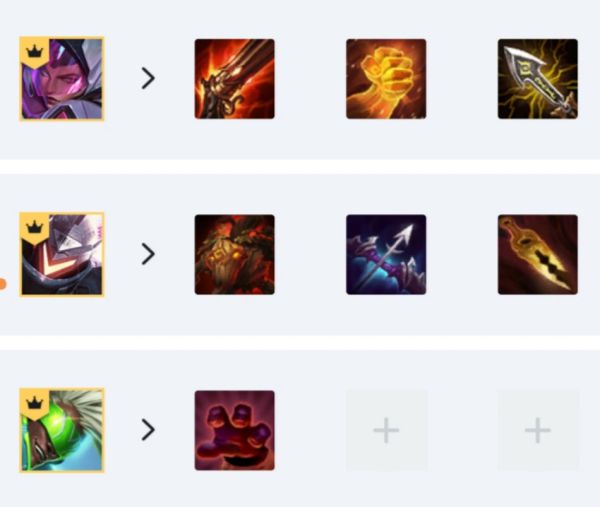
Task: Select the purple hooded champion portrait
Action: tap(62, 78)
